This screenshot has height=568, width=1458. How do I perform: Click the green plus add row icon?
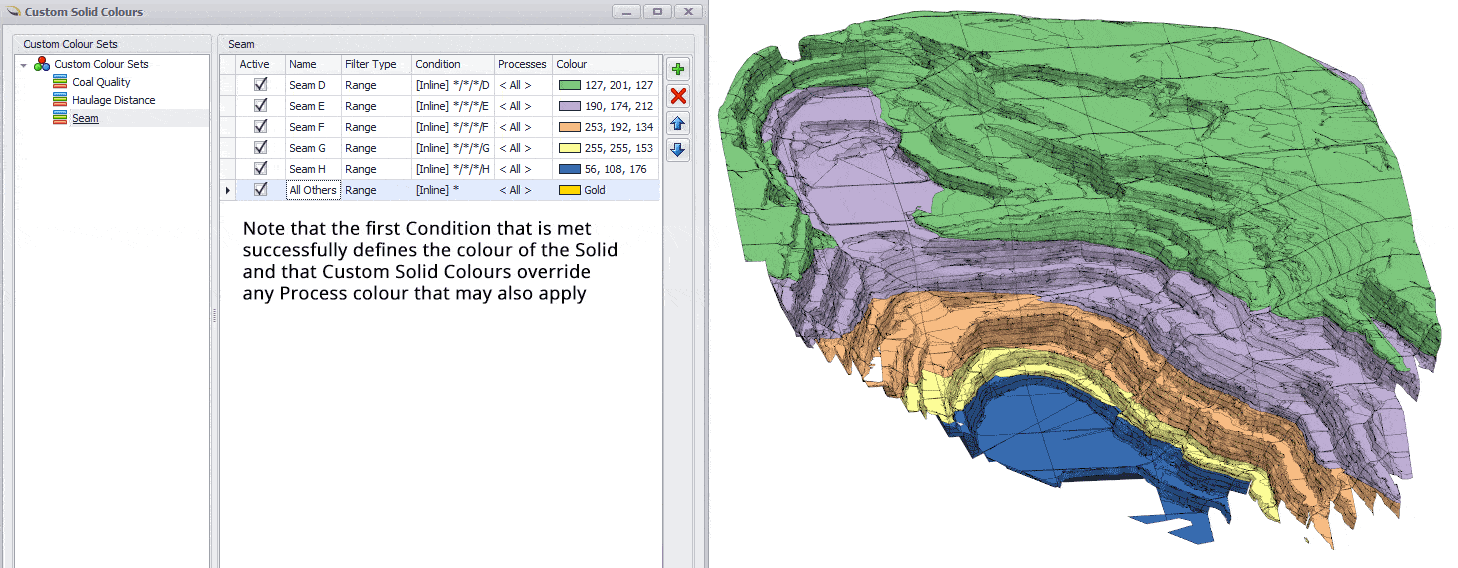tap(678, 70)
